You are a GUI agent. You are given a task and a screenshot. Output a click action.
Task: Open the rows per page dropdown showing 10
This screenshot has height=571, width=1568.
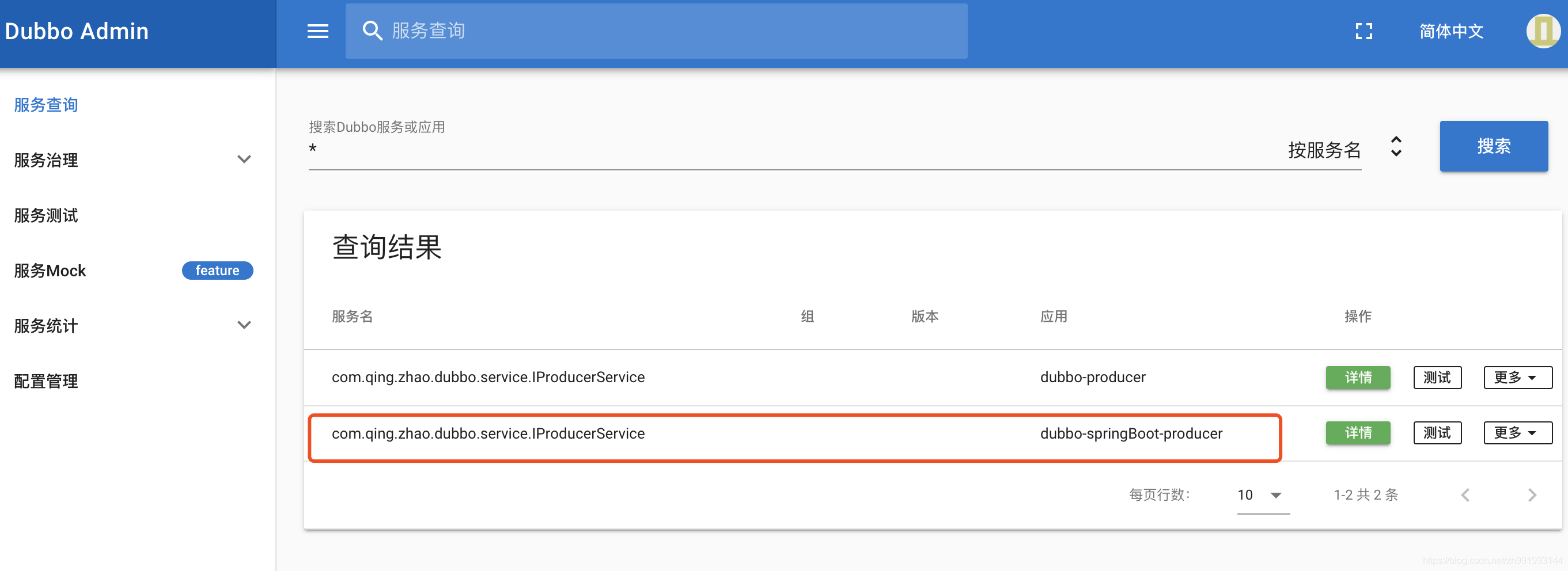[1263, 495]
